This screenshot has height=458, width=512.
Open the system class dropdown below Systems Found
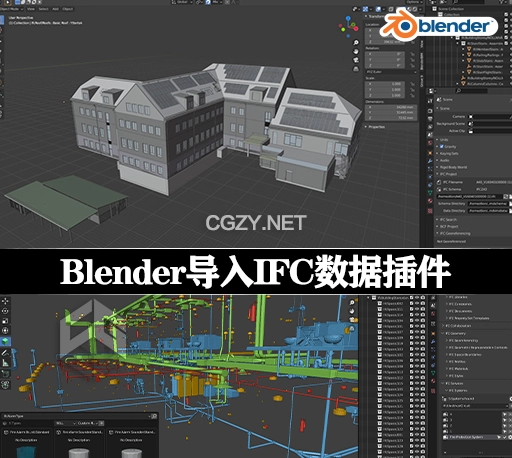(475, 406)
